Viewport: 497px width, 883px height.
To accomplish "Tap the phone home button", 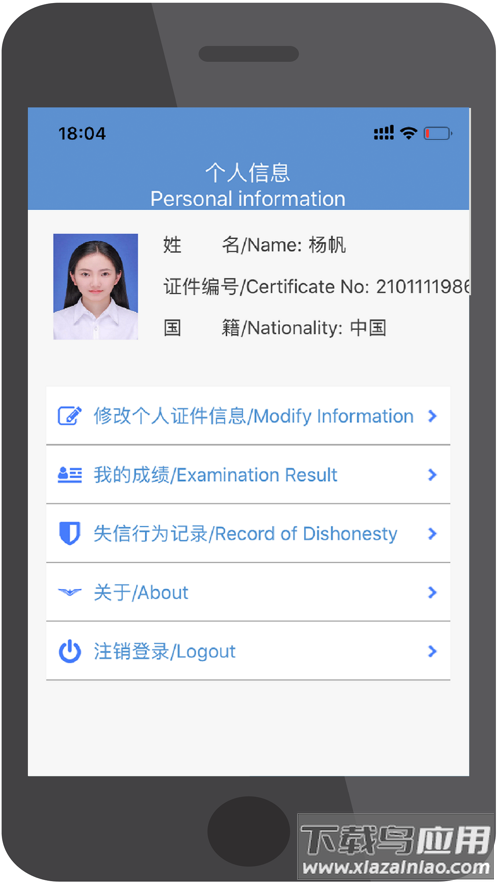I will (249, 831).
